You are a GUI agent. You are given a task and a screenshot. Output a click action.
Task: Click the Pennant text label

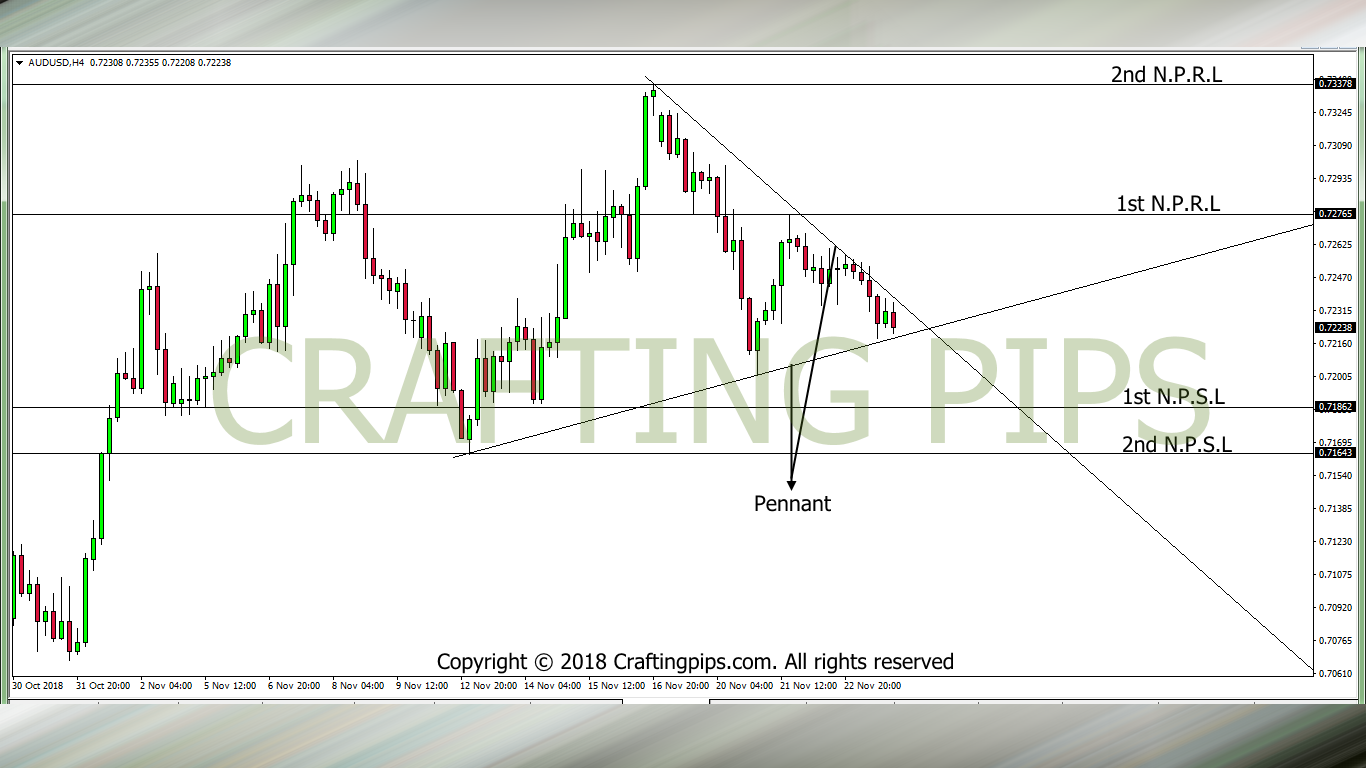click(x=792, y=503)
